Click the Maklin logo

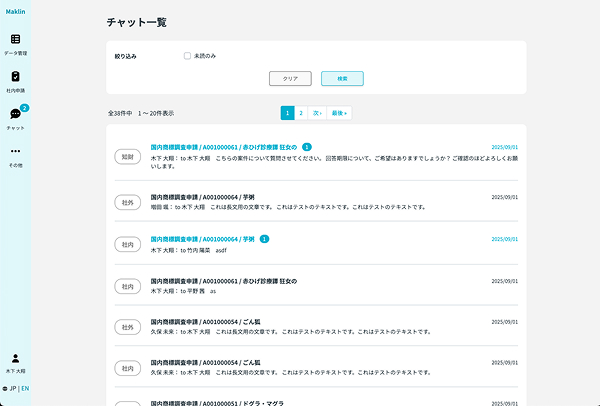[15, 12]
